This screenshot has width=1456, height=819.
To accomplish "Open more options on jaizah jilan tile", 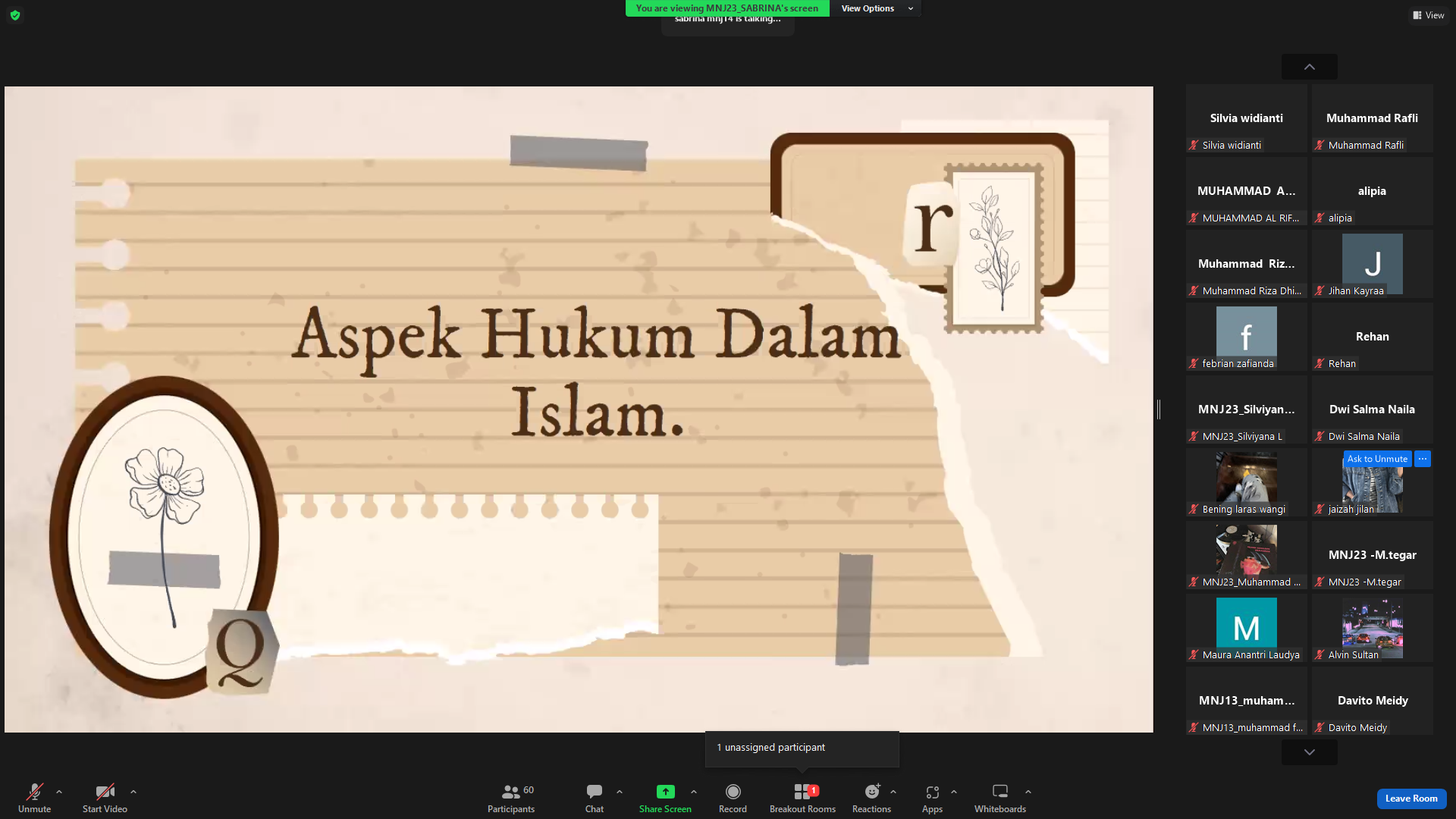I will point(1423,459).
